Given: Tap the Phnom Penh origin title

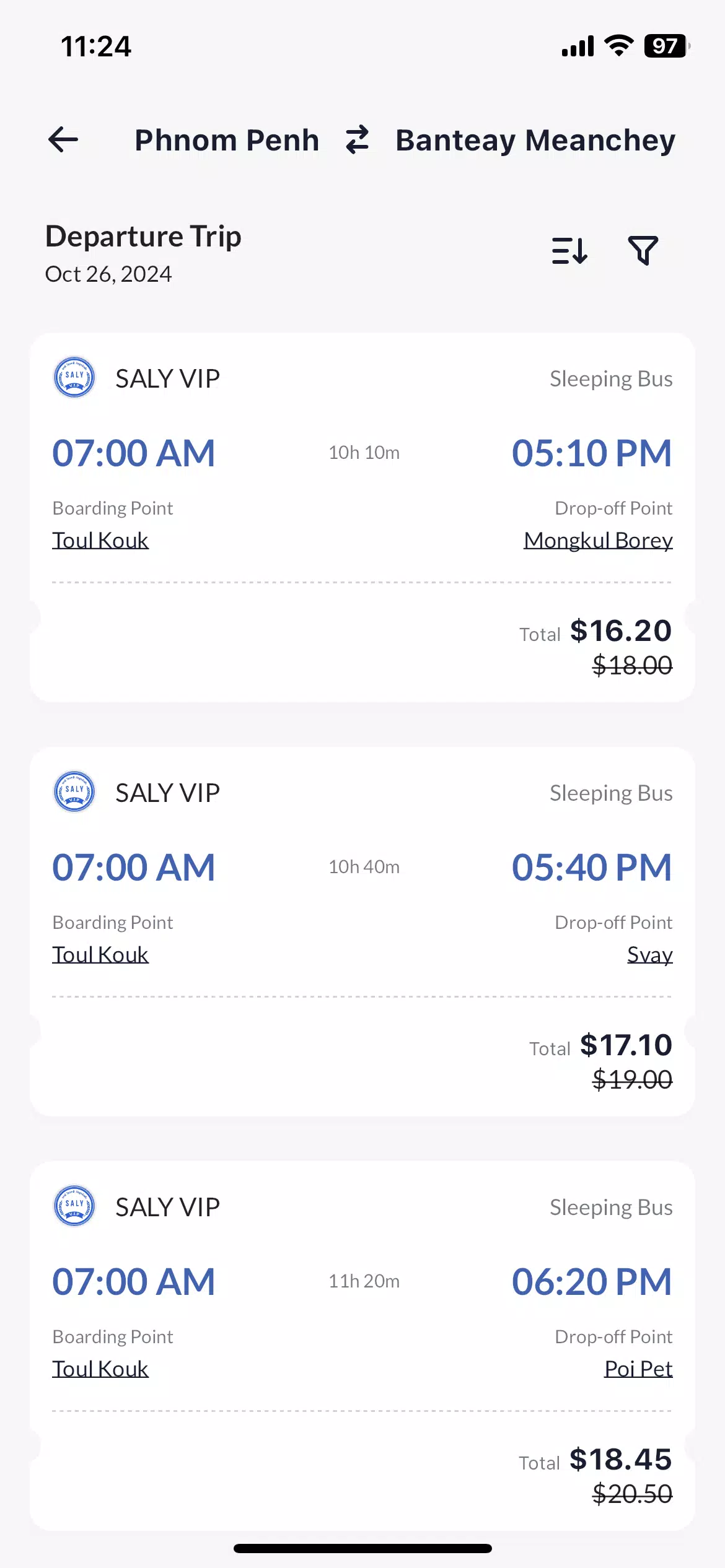Looking at the screenshot, I should 227,140.
